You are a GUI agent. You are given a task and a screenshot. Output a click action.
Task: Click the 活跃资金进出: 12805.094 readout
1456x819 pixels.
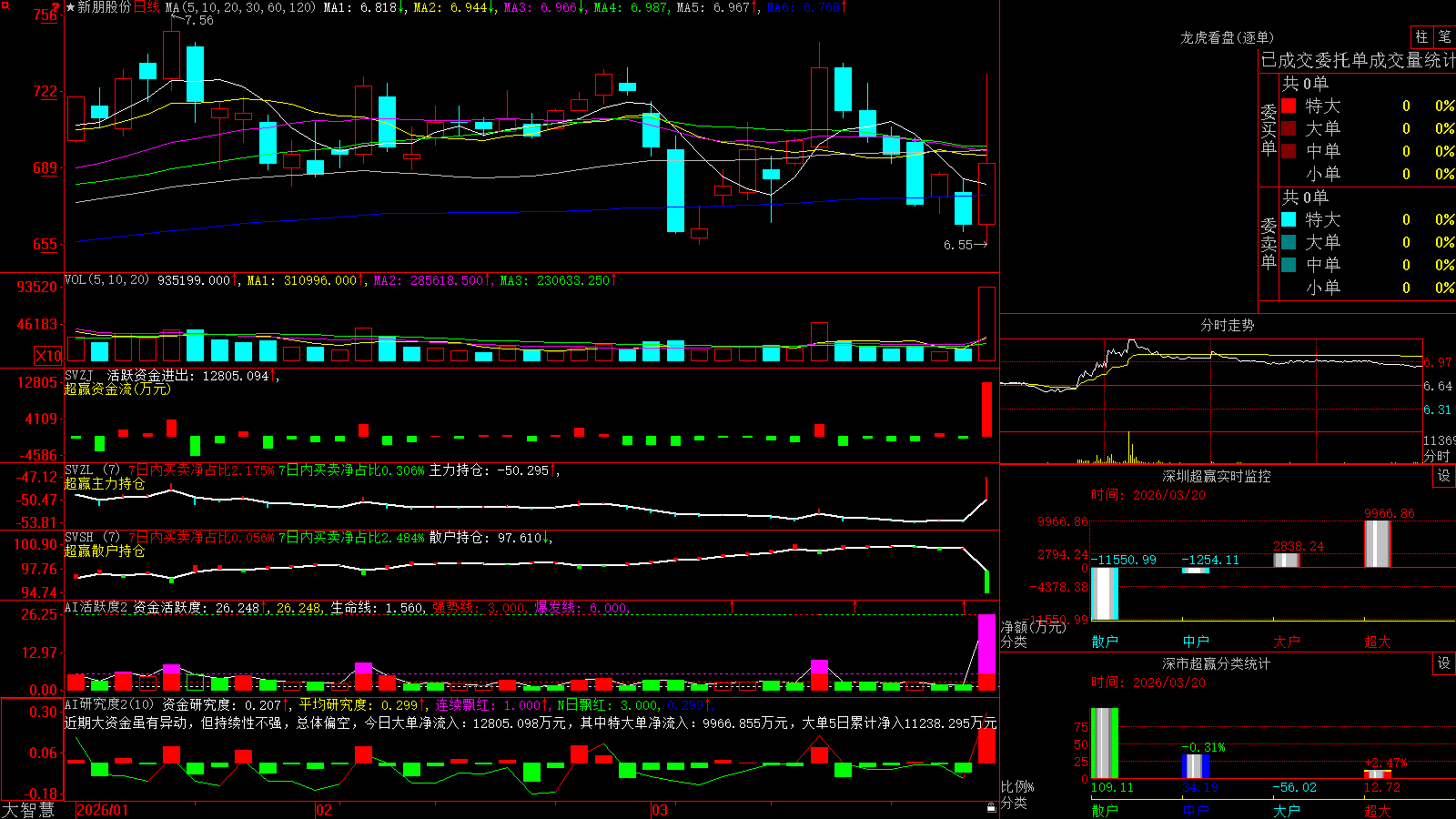(x=188, y=375)
